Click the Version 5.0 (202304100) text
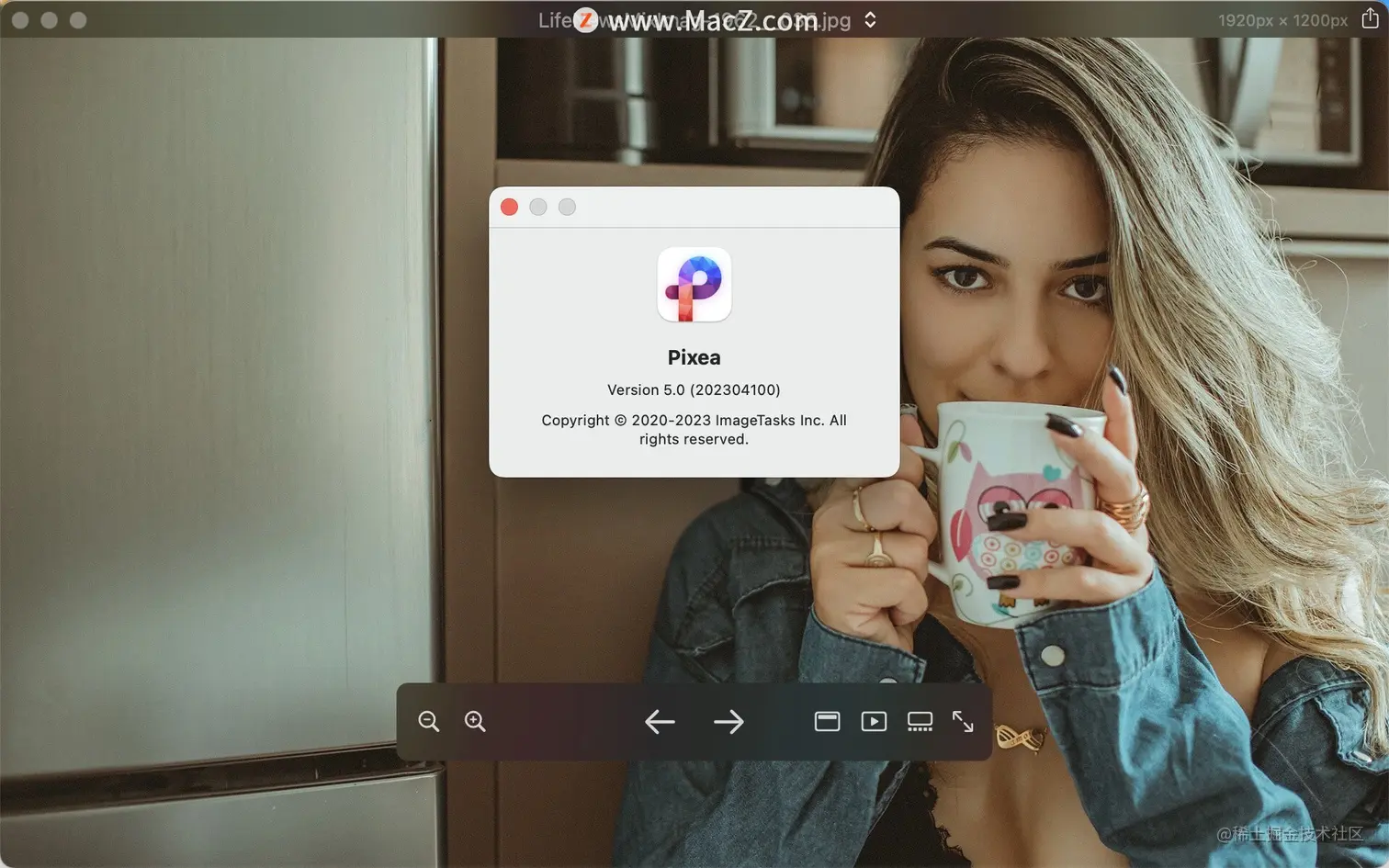Screen dimensions: 1389x868 pos(694,390)
